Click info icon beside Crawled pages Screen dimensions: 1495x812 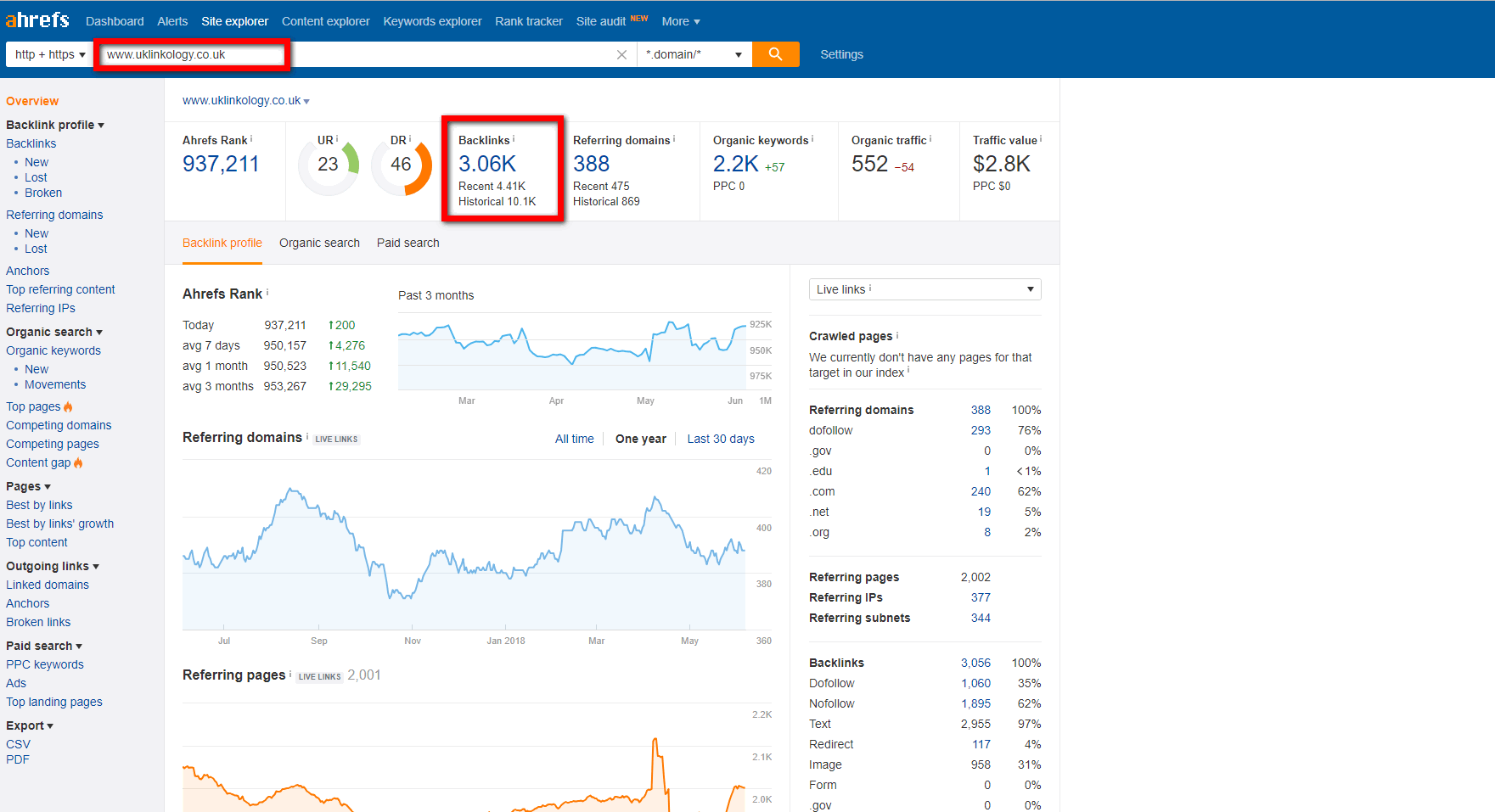point(897,335)
